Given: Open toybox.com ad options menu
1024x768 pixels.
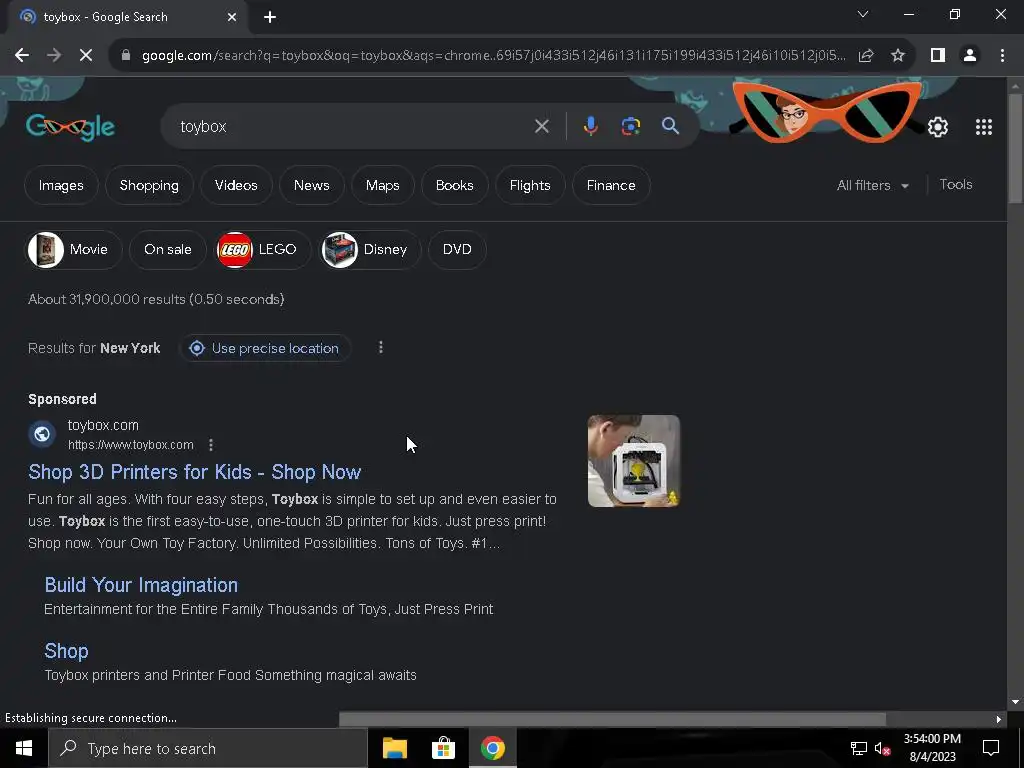Looking at the screenshot, I should coord(210,445).
